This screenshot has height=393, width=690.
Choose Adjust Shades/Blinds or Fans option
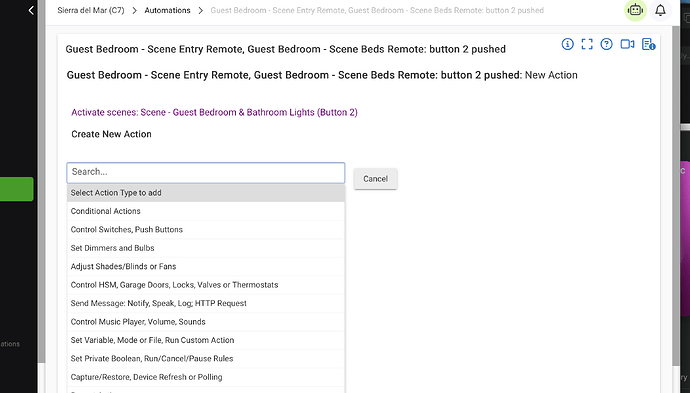pyautogui.click(x=206, y=267)
